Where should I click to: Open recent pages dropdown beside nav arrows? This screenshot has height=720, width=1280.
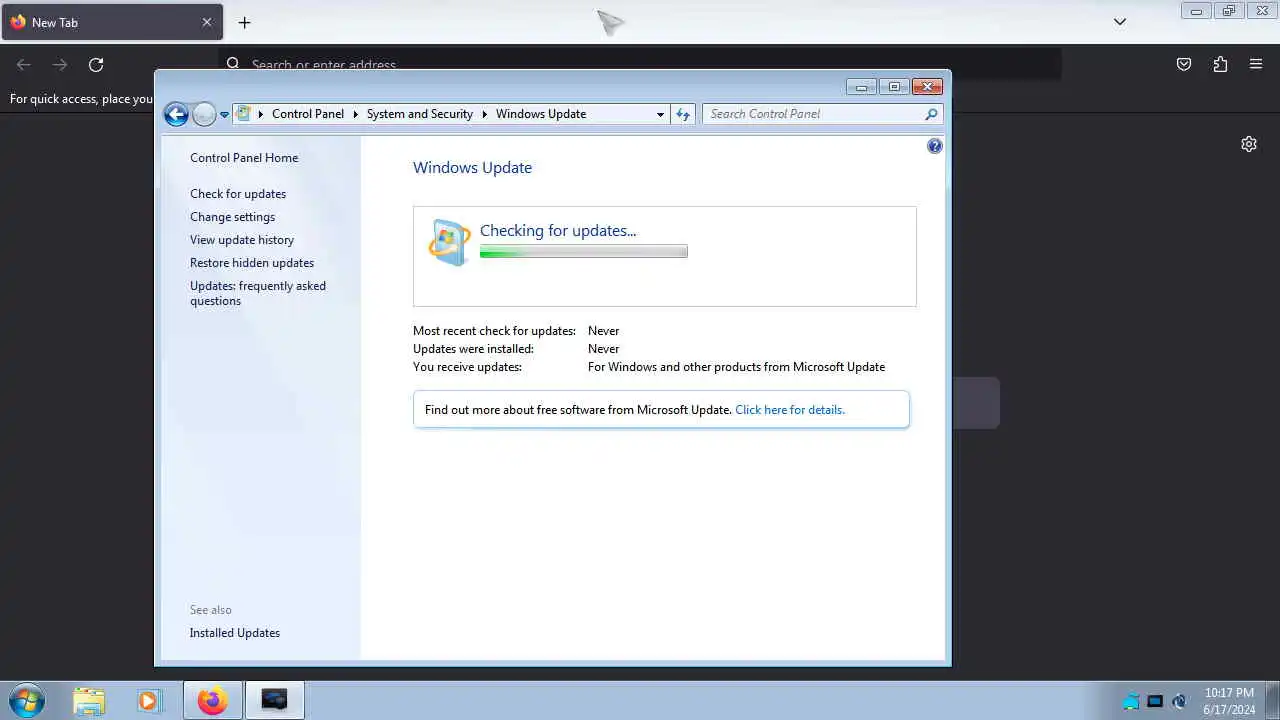[x=224, y=115]
